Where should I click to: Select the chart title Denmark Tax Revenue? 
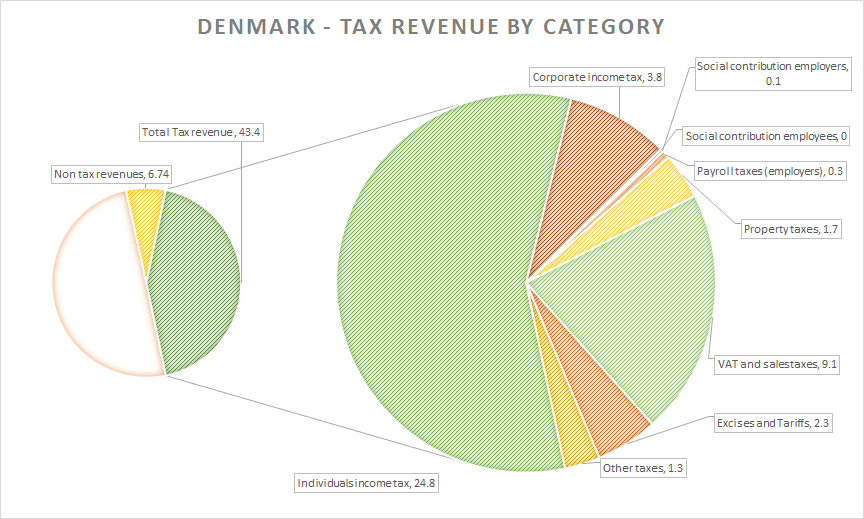click(x=431, y=27)
